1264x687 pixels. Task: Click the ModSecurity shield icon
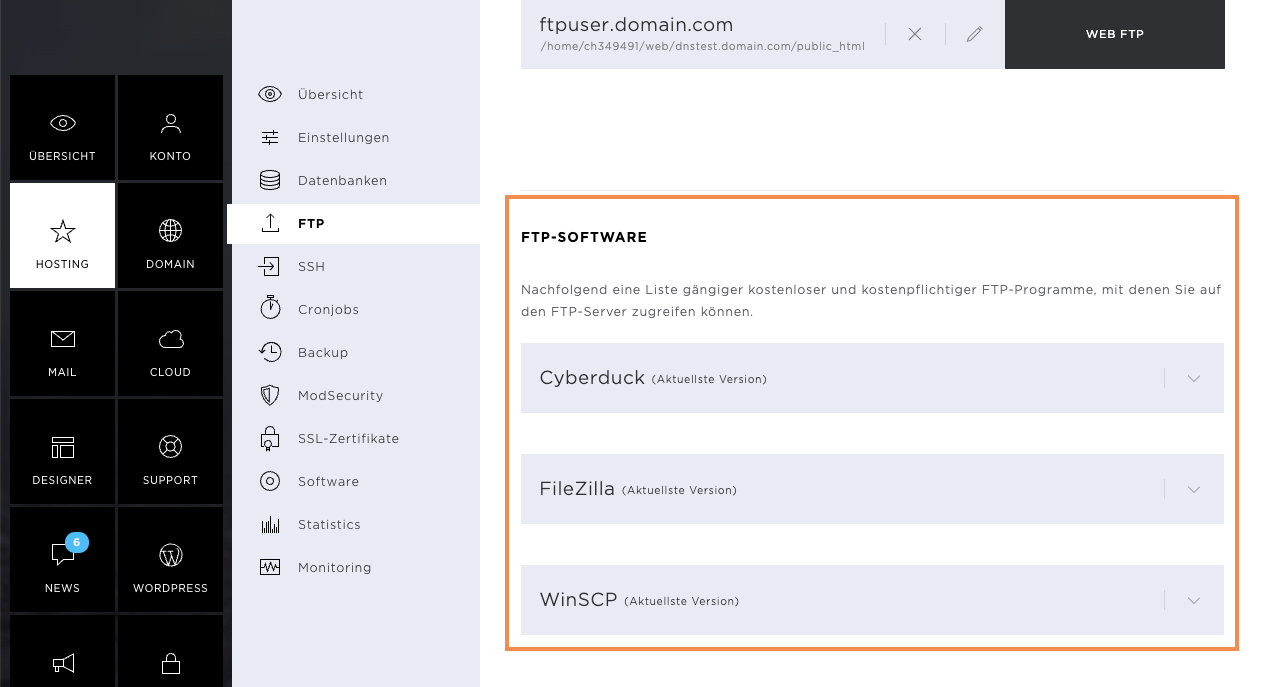point(270,395)
